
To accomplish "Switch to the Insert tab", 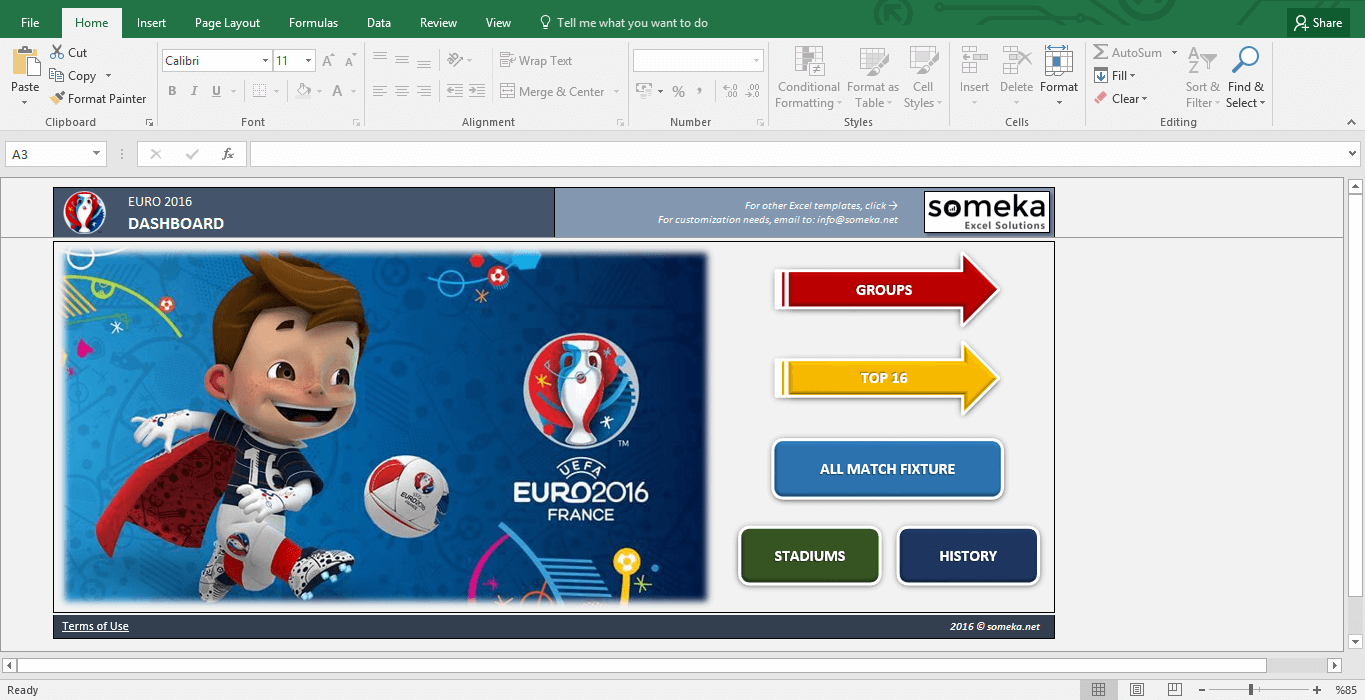I will [152, 22].
